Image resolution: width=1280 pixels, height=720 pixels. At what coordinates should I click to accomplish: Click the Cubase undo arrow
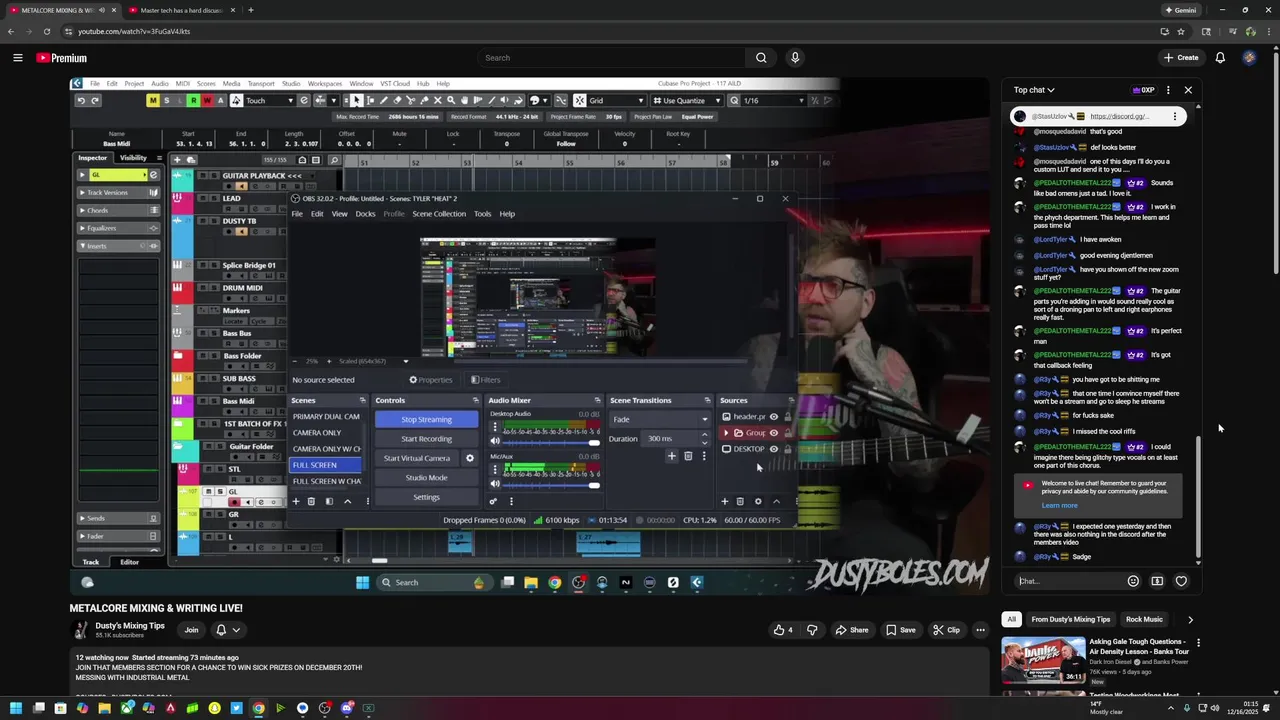[81, 100]
